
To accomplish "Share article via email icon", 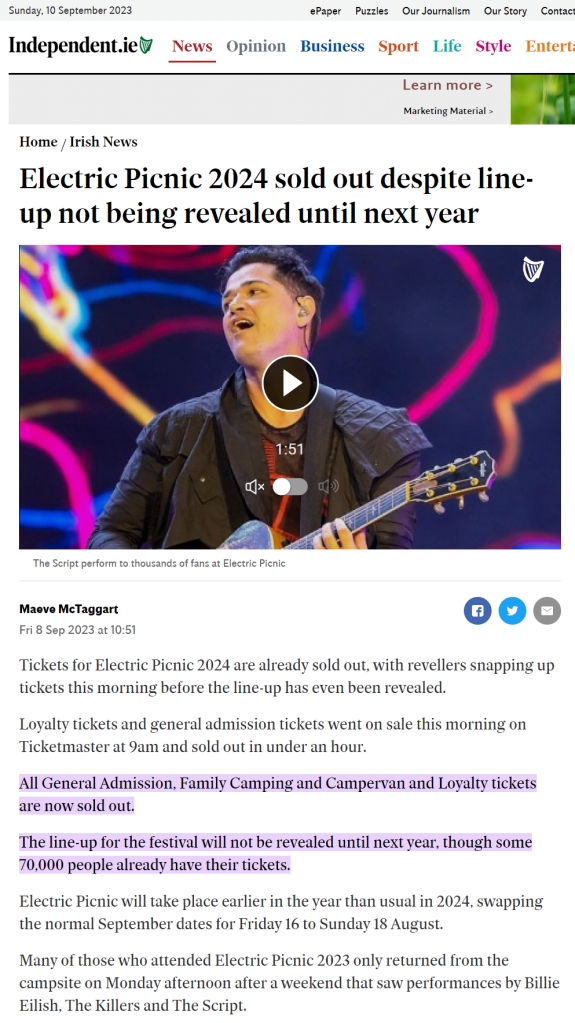I will (547, 611).
